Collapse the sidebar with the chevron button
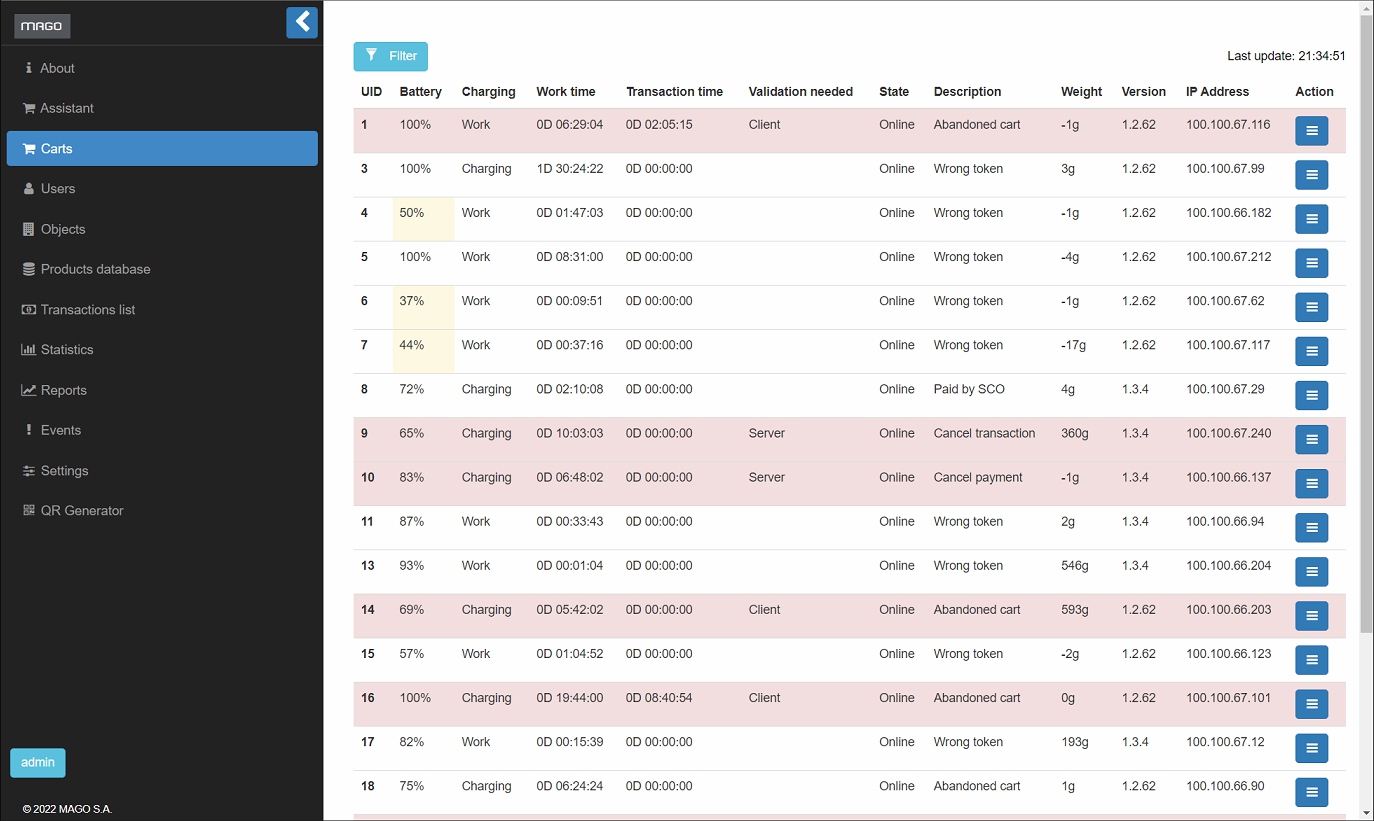The width and height of the screenshot is (1374, 821). [x=301, y=22]
